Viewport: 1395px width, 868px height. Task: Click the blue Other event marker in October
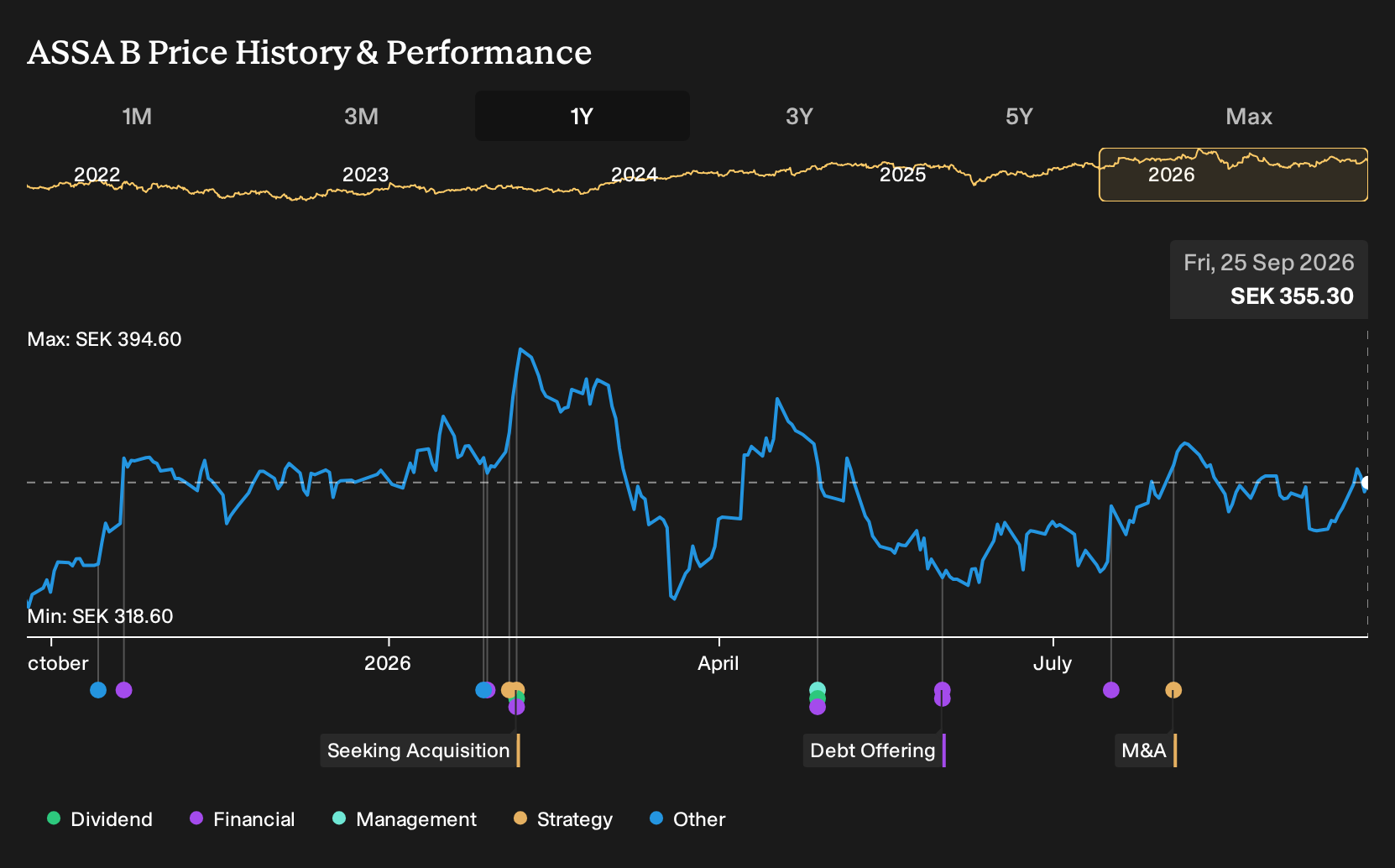pos(98,690)
